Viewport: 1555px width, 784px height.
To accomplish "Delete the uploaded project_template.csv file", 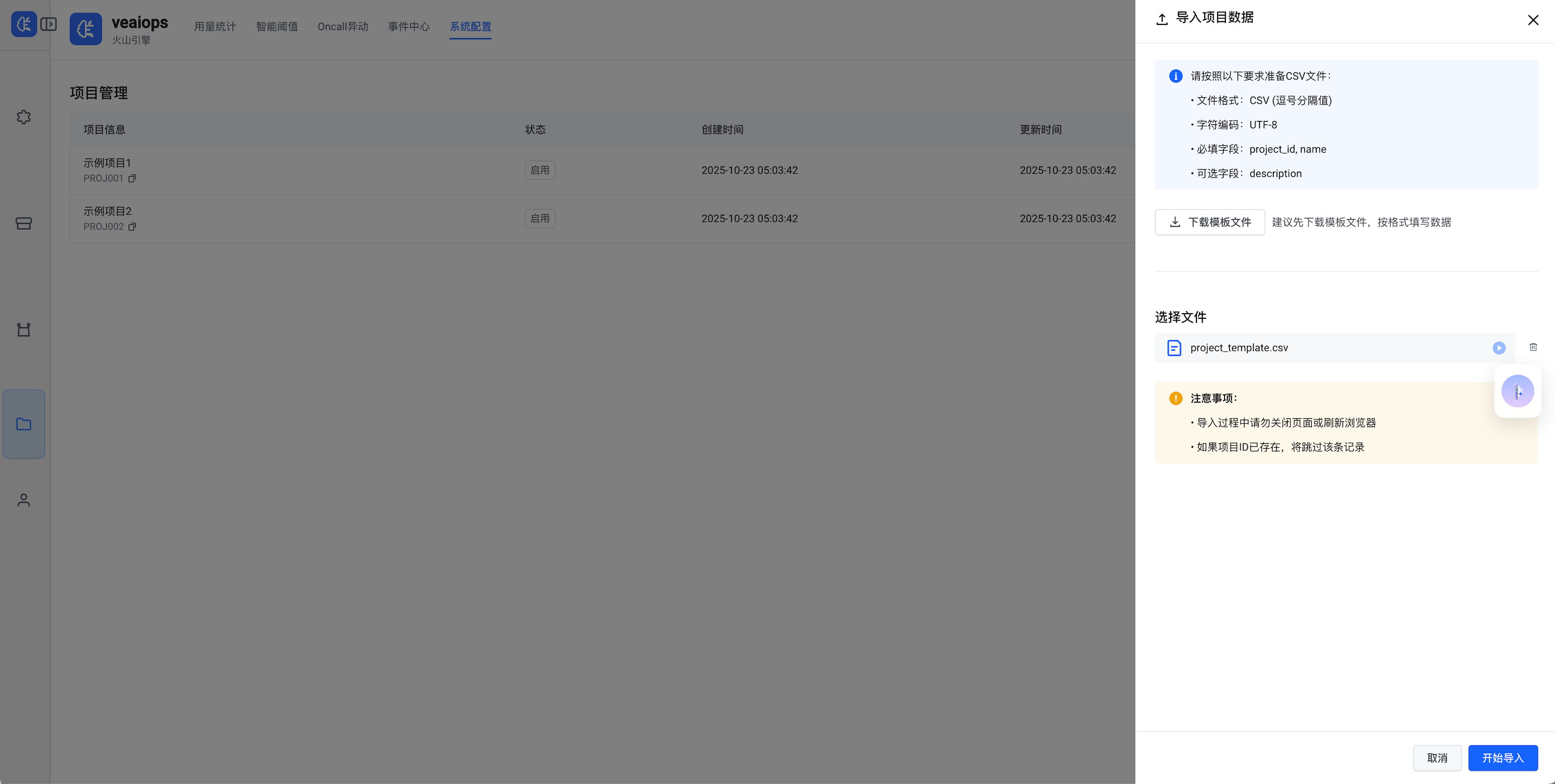I will click(1533, 347).
